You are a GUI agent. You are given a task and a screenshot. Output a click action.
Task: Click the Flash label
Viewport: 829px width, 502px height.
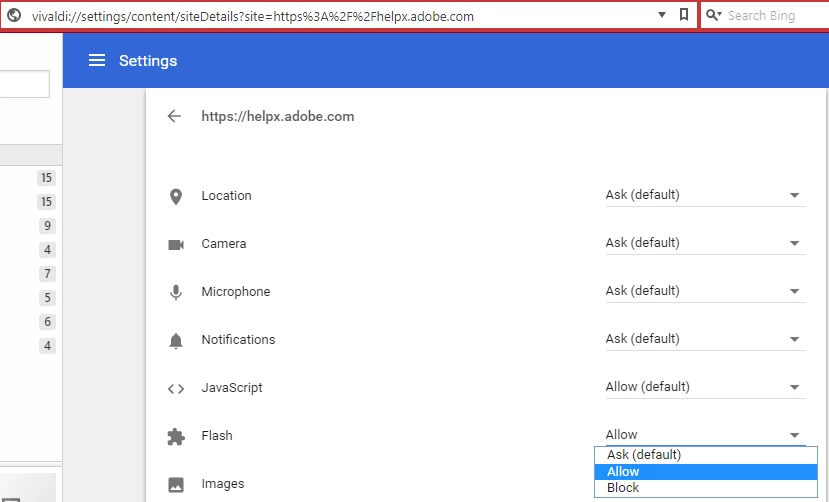tap(217, 435)
